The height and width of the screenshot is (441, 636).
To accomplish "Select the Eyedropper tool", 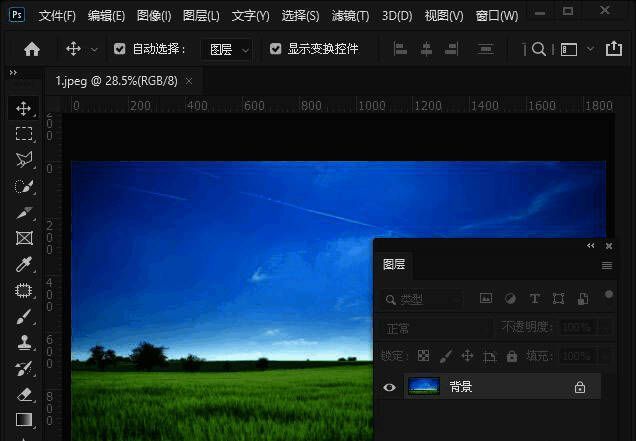I will (24, 264).
